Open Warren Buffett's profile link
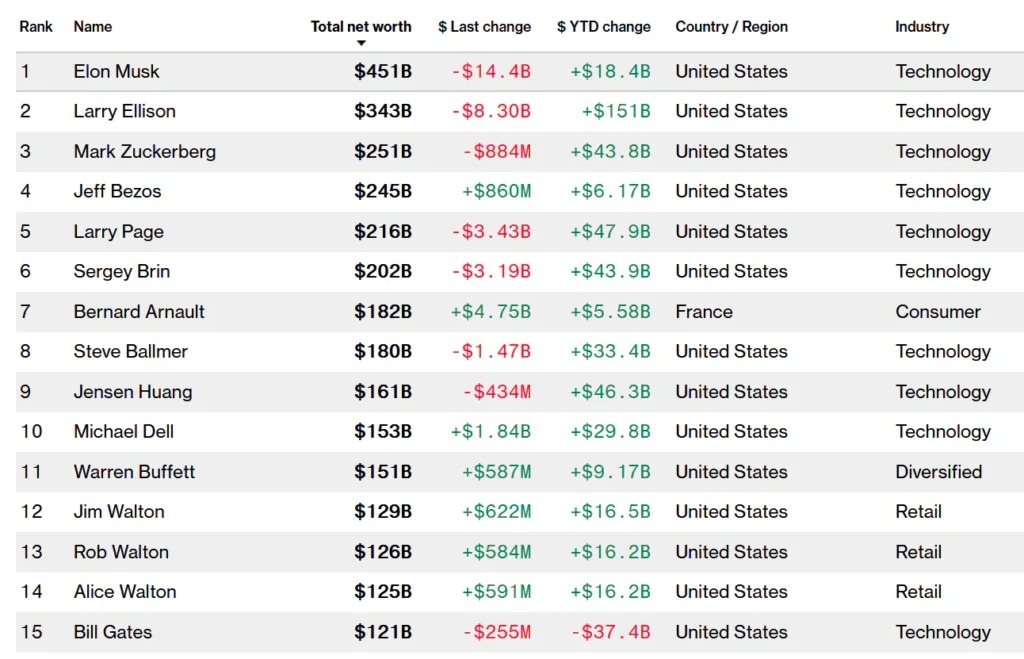Image resolution: width=1024 pixels, height=659 pixels. click(134, 472)
